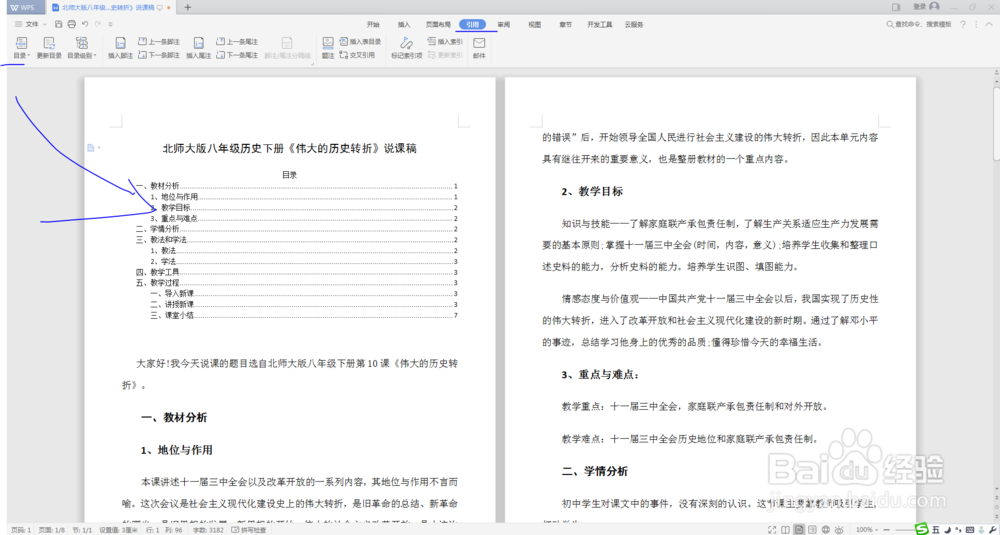1000x535 pixels.
Task: Switch to reading layout view icon
Action: (x=787, y=530)
